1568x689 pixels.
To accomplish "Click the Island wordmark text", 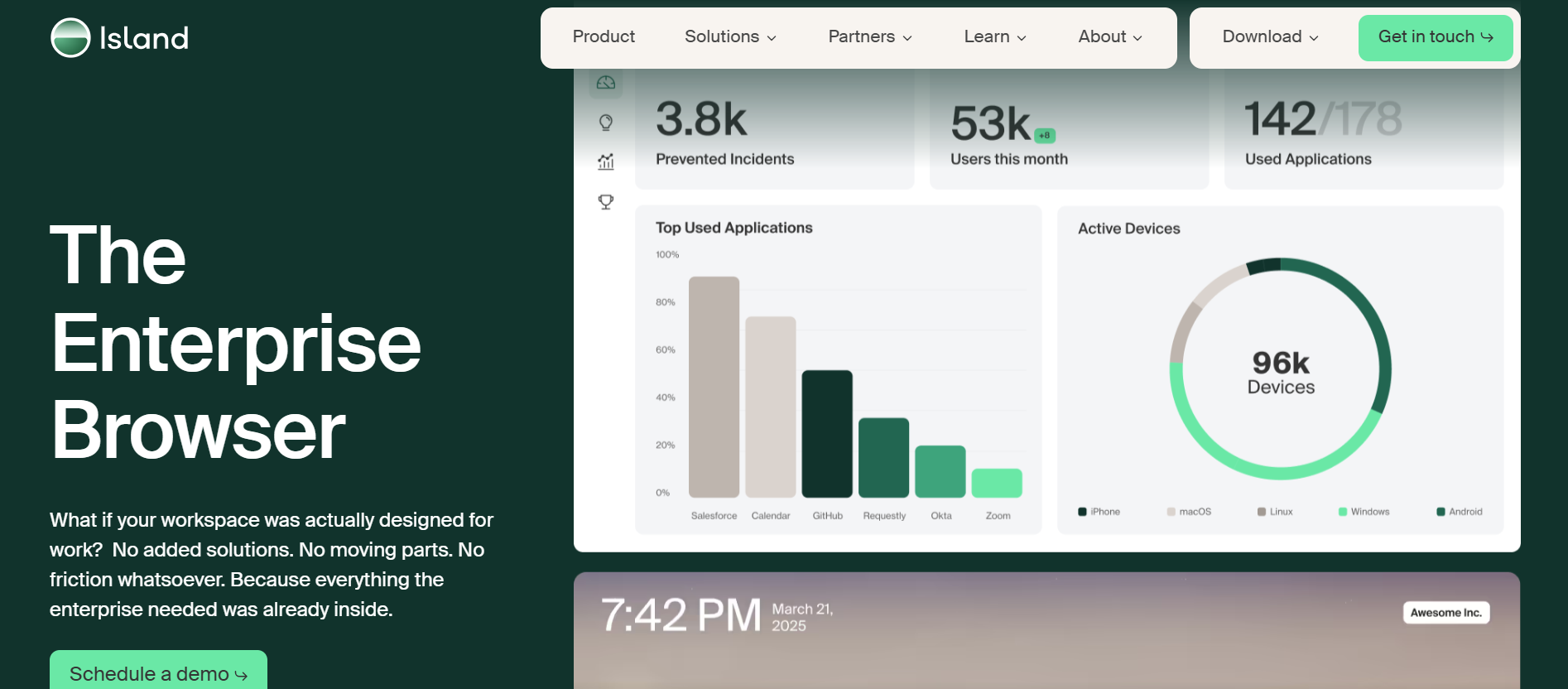I will (x=144, y=38).
